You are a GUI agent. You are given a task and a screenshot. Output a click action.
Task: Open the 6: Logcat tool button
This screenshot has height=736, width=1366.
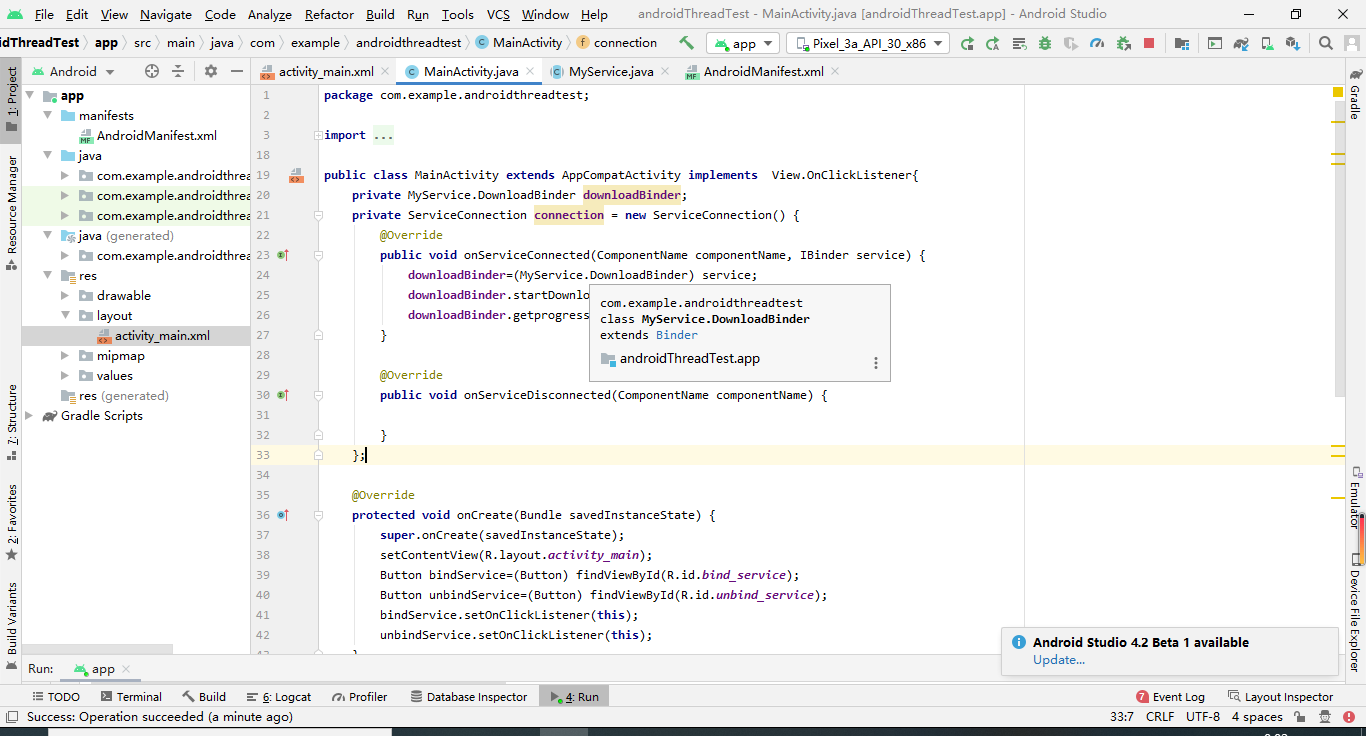(278, 697)
